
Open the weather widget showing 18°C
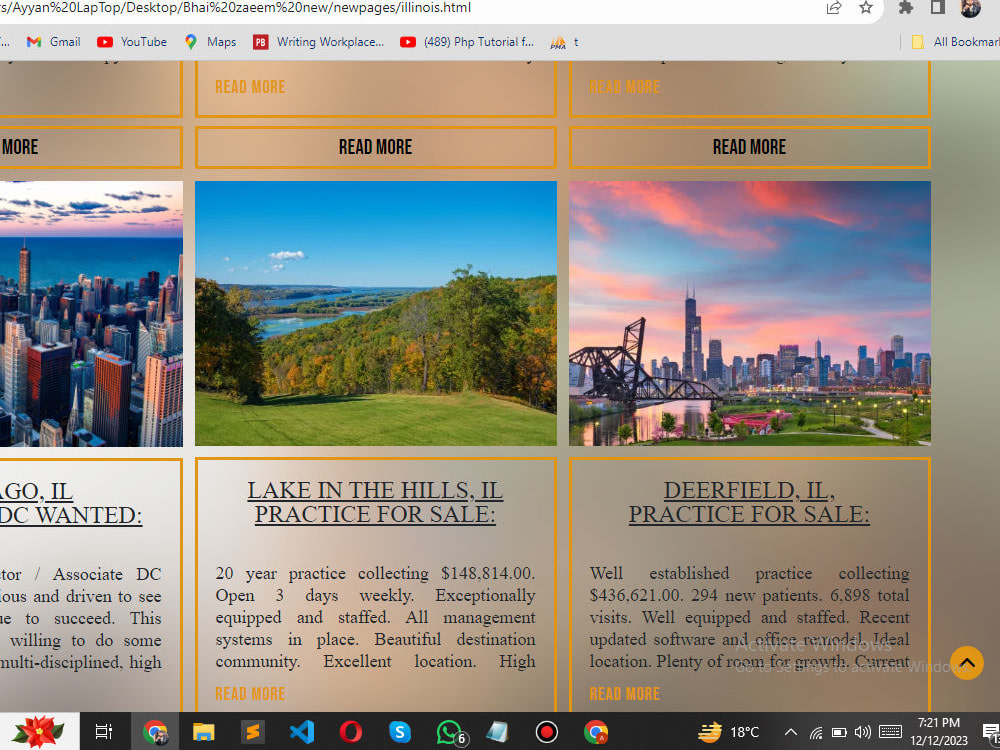728,732
